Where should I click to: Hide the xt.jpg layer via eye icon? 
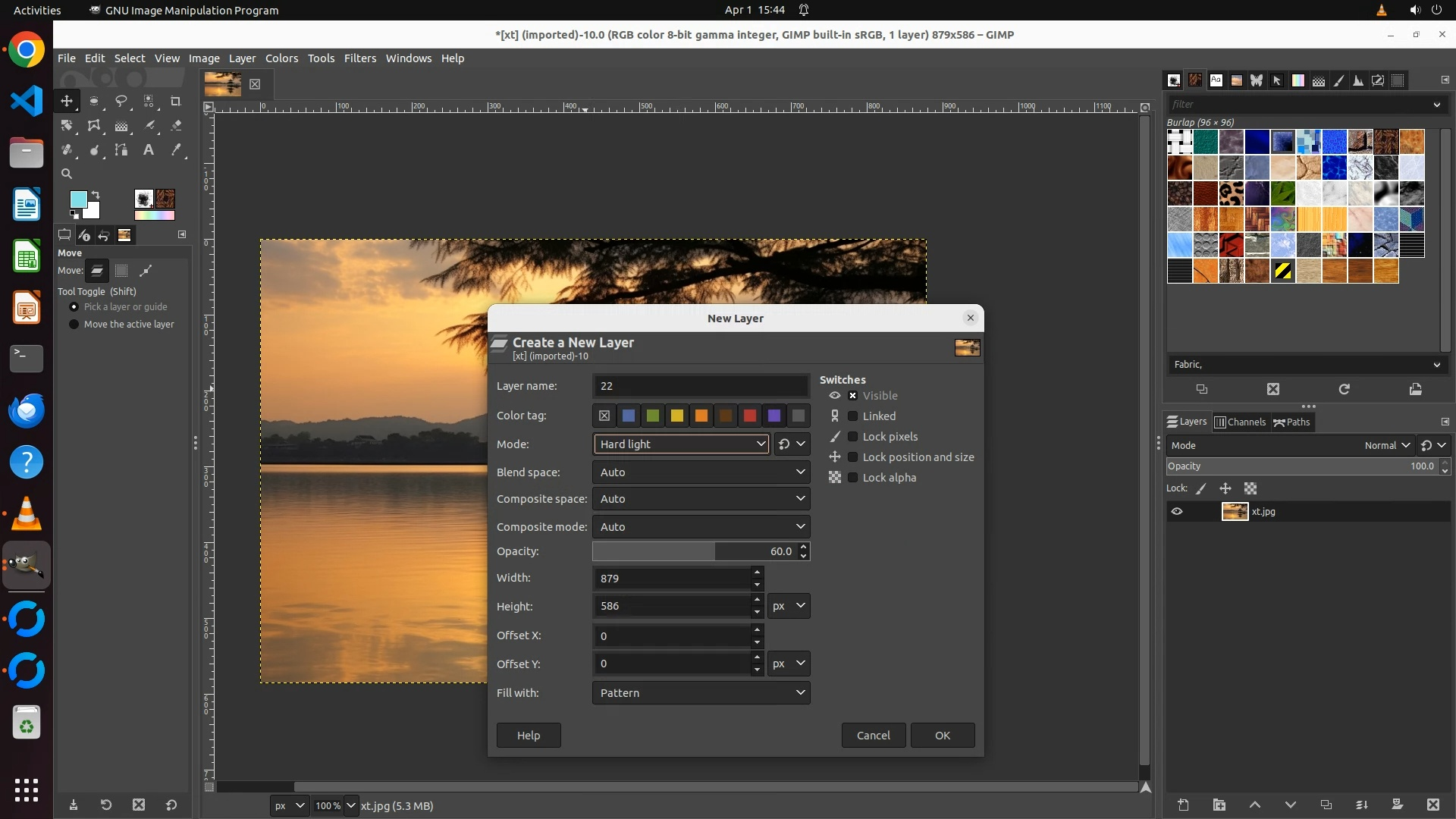[1177, 512]
